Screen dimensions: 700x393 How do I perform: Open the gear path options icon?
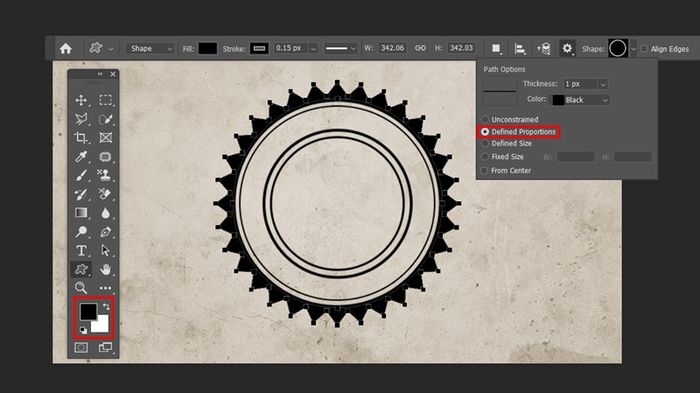click(x=567, y=48)
